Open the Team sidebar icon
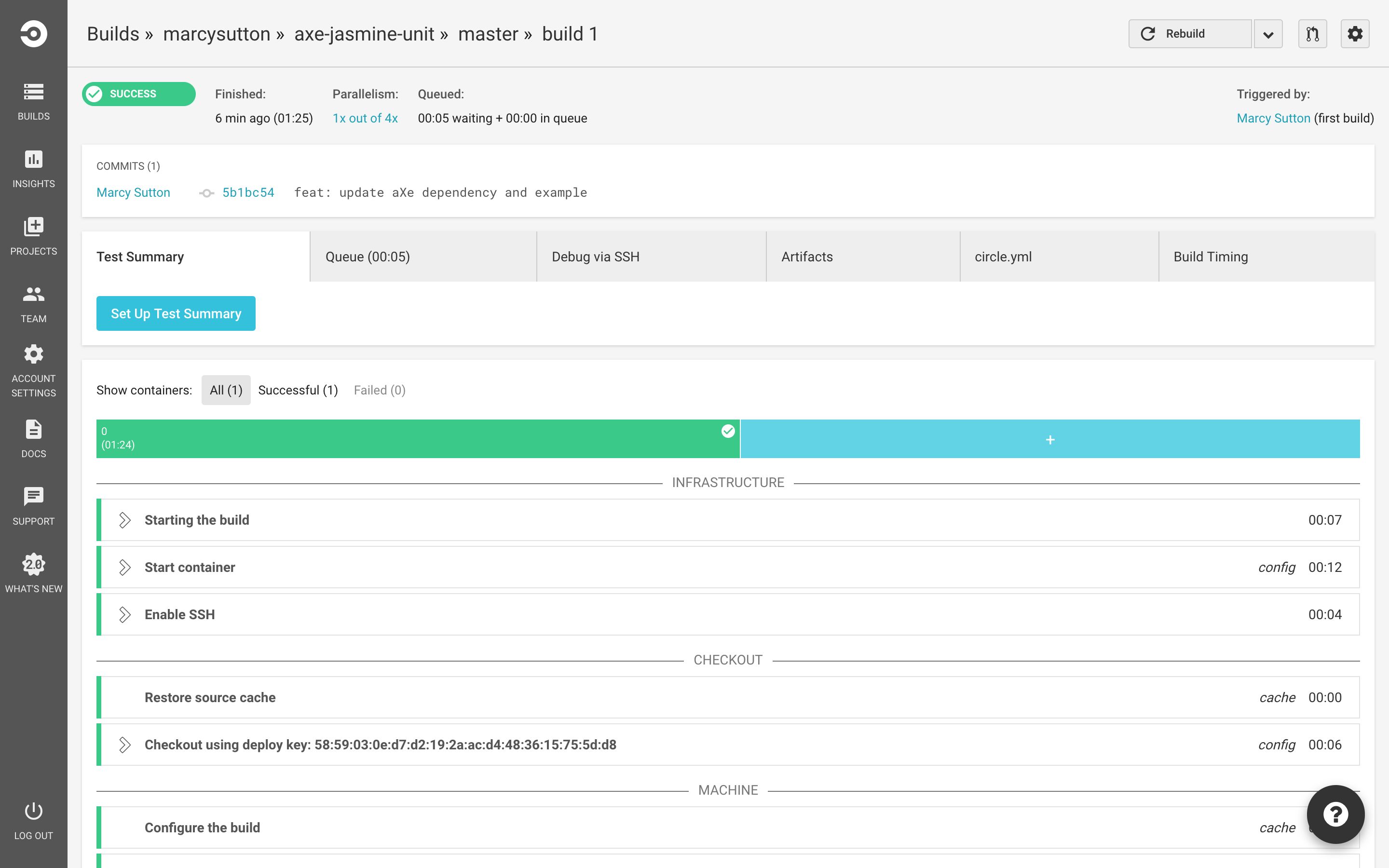The height and width of the screenshot is (868, 1389). click(33, 295)
